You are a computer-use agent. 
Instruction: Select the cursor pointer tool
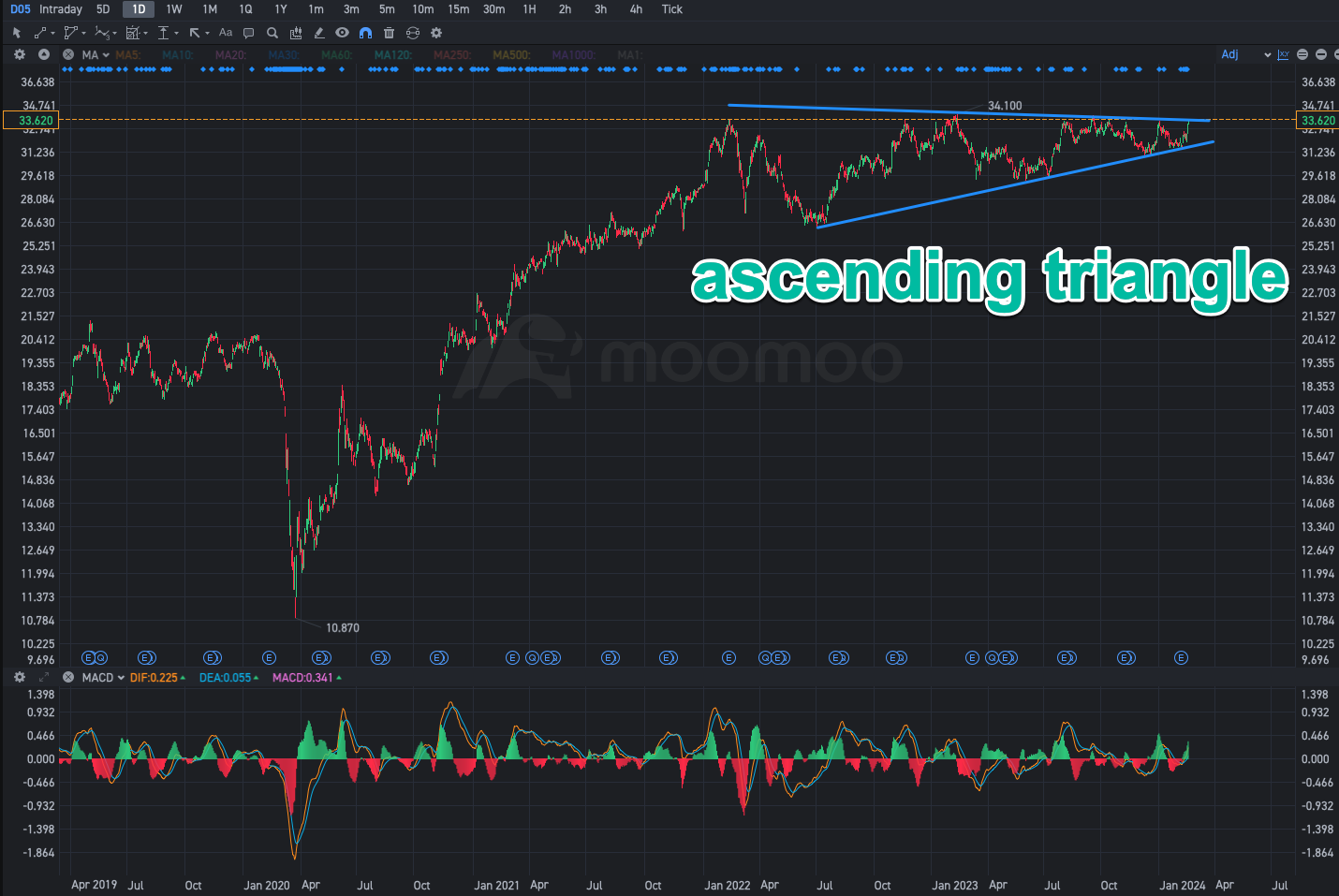coord(17,33)
